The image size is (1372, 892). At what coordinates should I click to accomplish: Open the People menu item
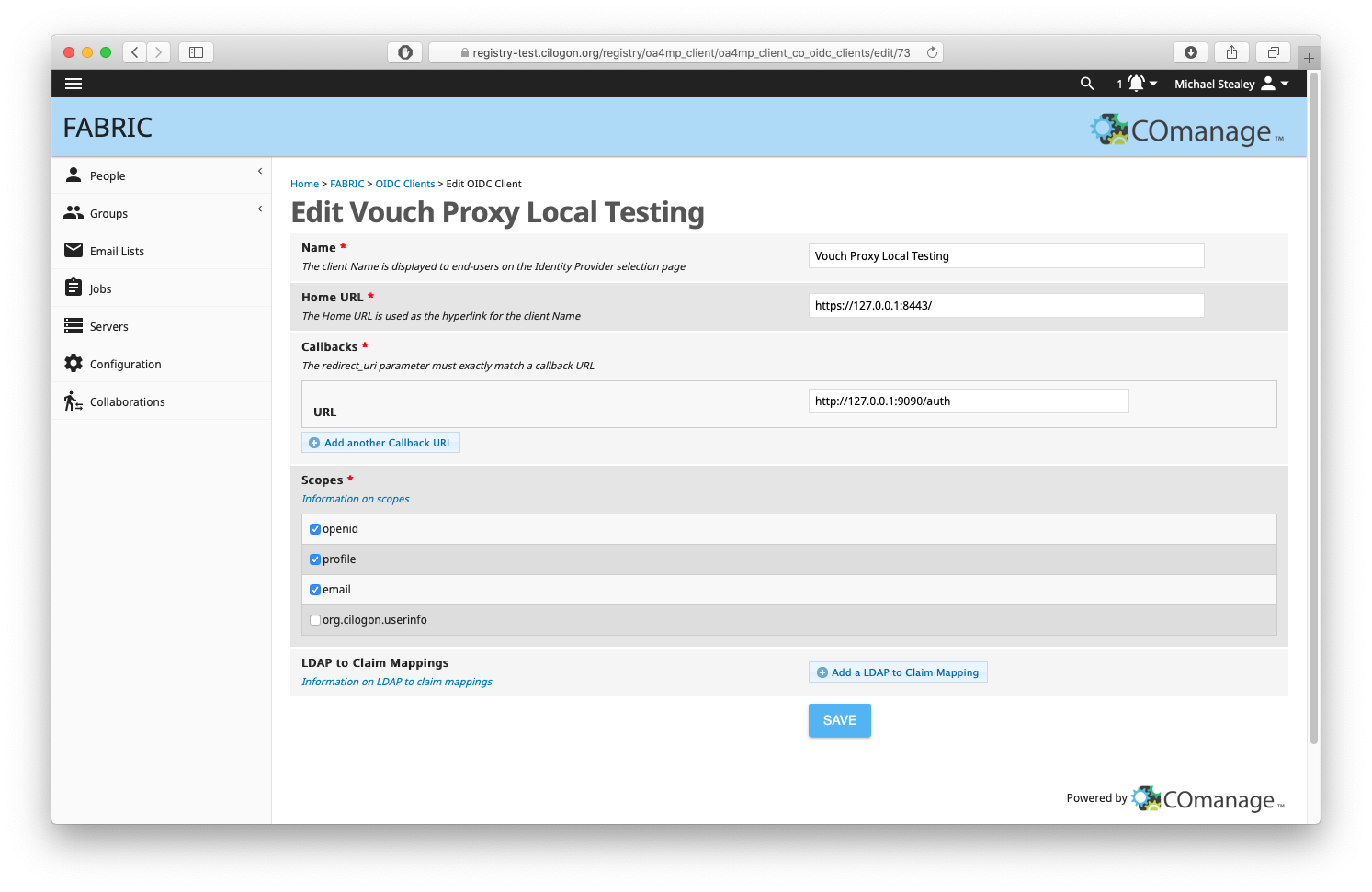click(x=162, y=175)
